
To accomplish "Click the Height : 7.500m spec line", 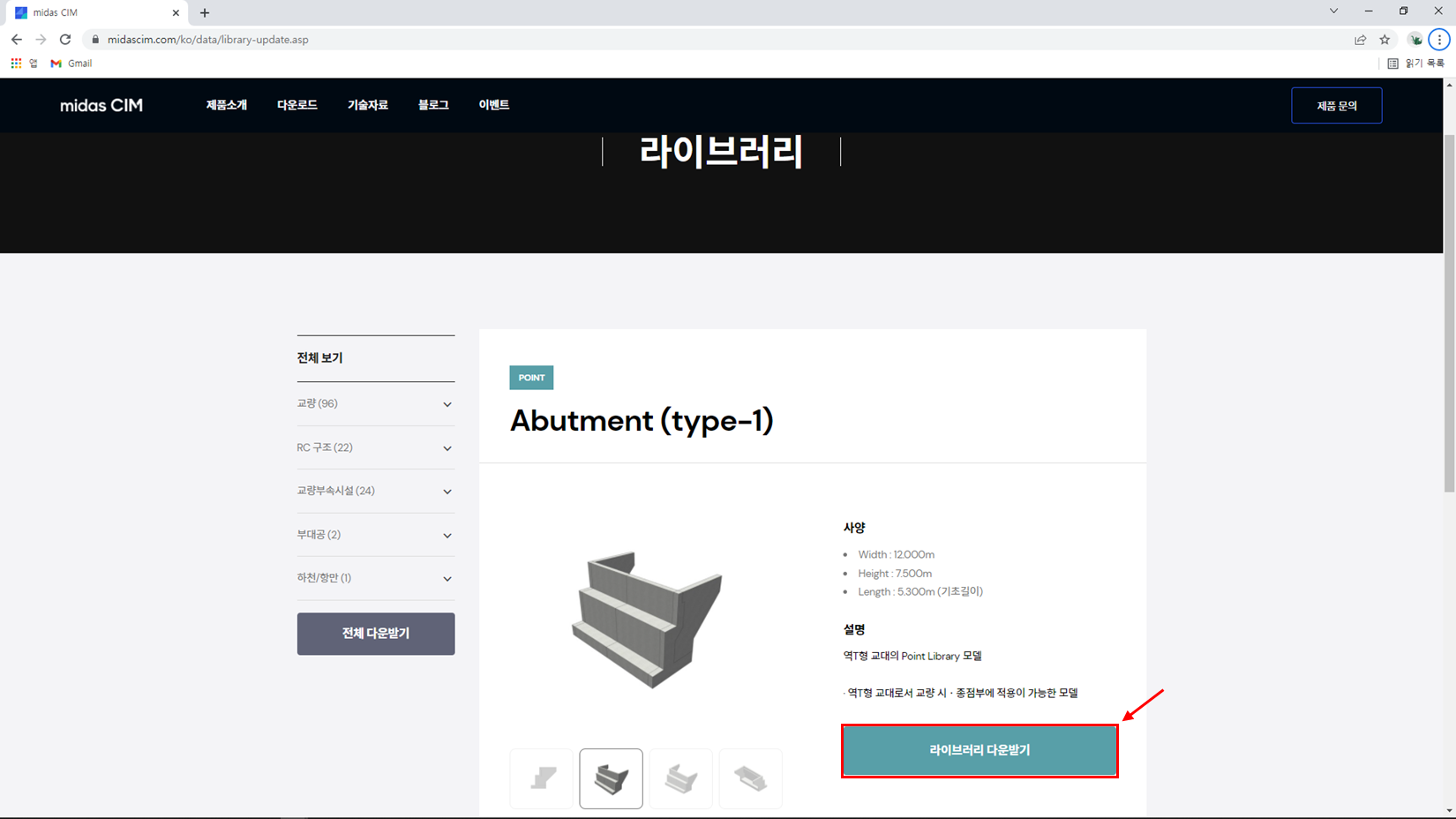I will [x=895, y=574].
